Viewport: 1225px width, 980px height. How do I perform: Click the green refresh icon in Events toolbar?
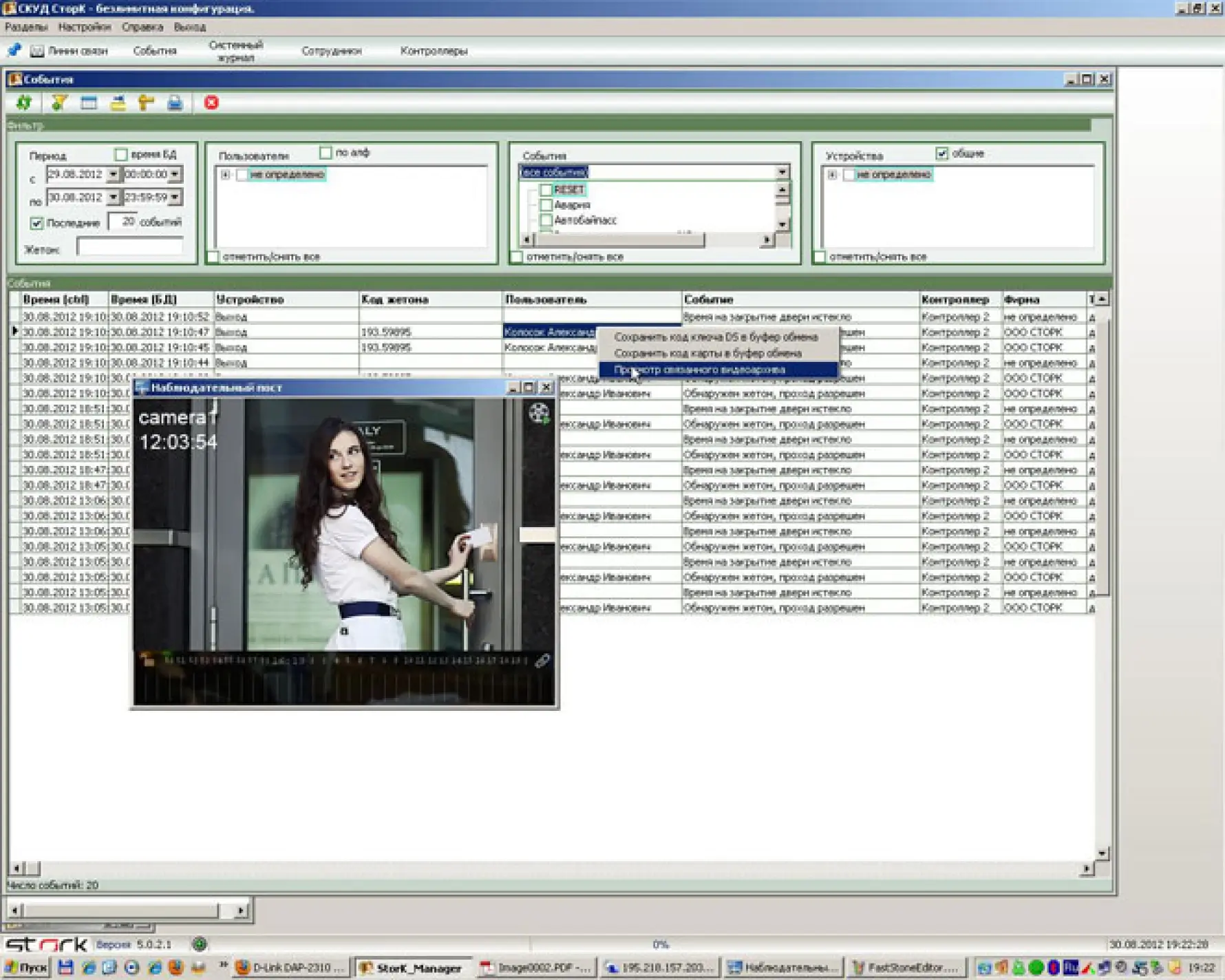point(24,103)
